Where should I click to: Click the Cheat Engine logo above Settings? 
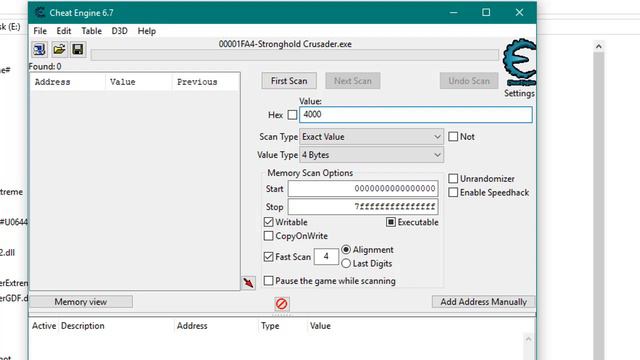point(519,62)
